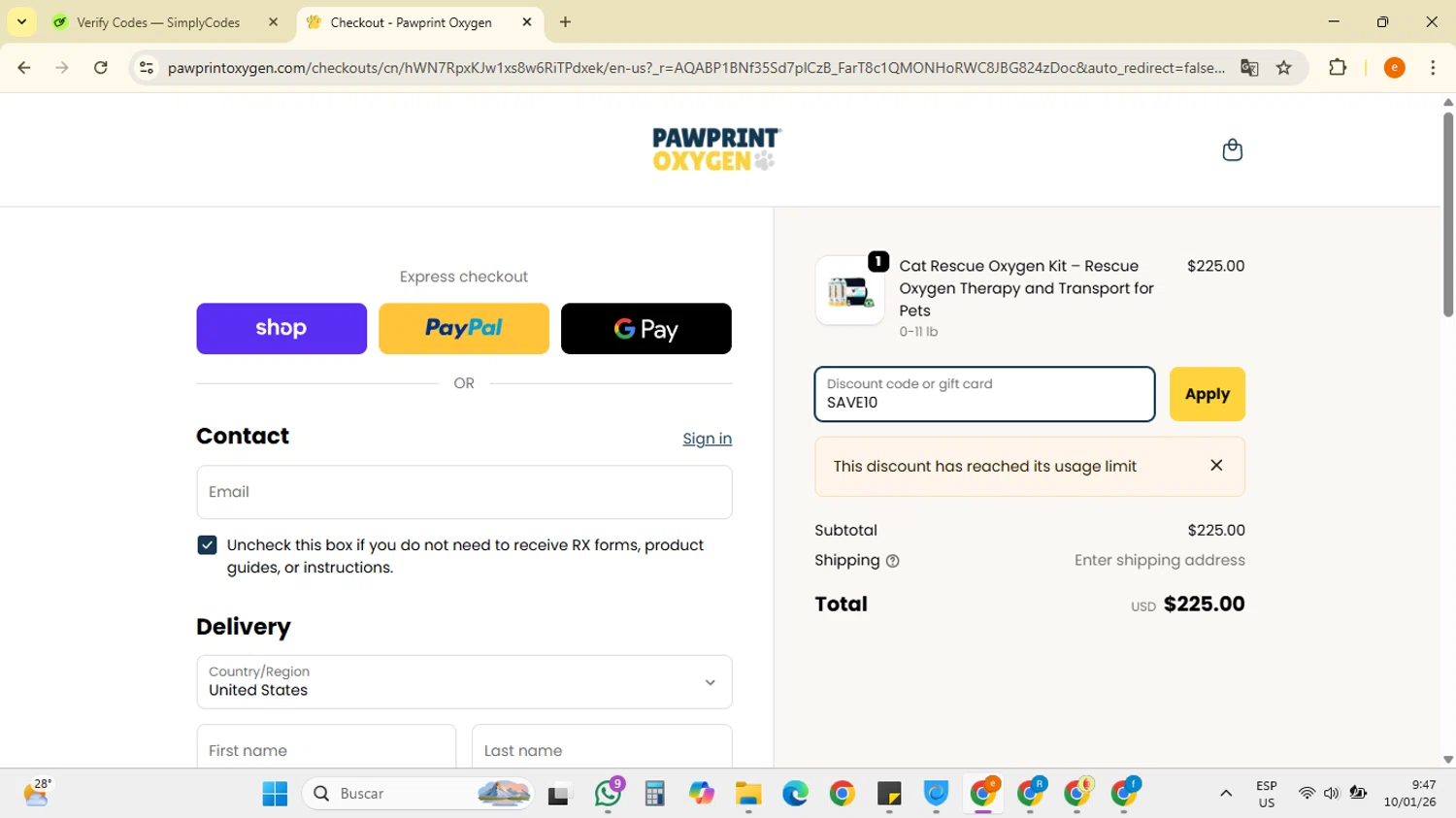Open the Wi-Fi network tray icon
This screenshot has height=818, width=1456.
pyautogui.click(x=1307, y=794)
